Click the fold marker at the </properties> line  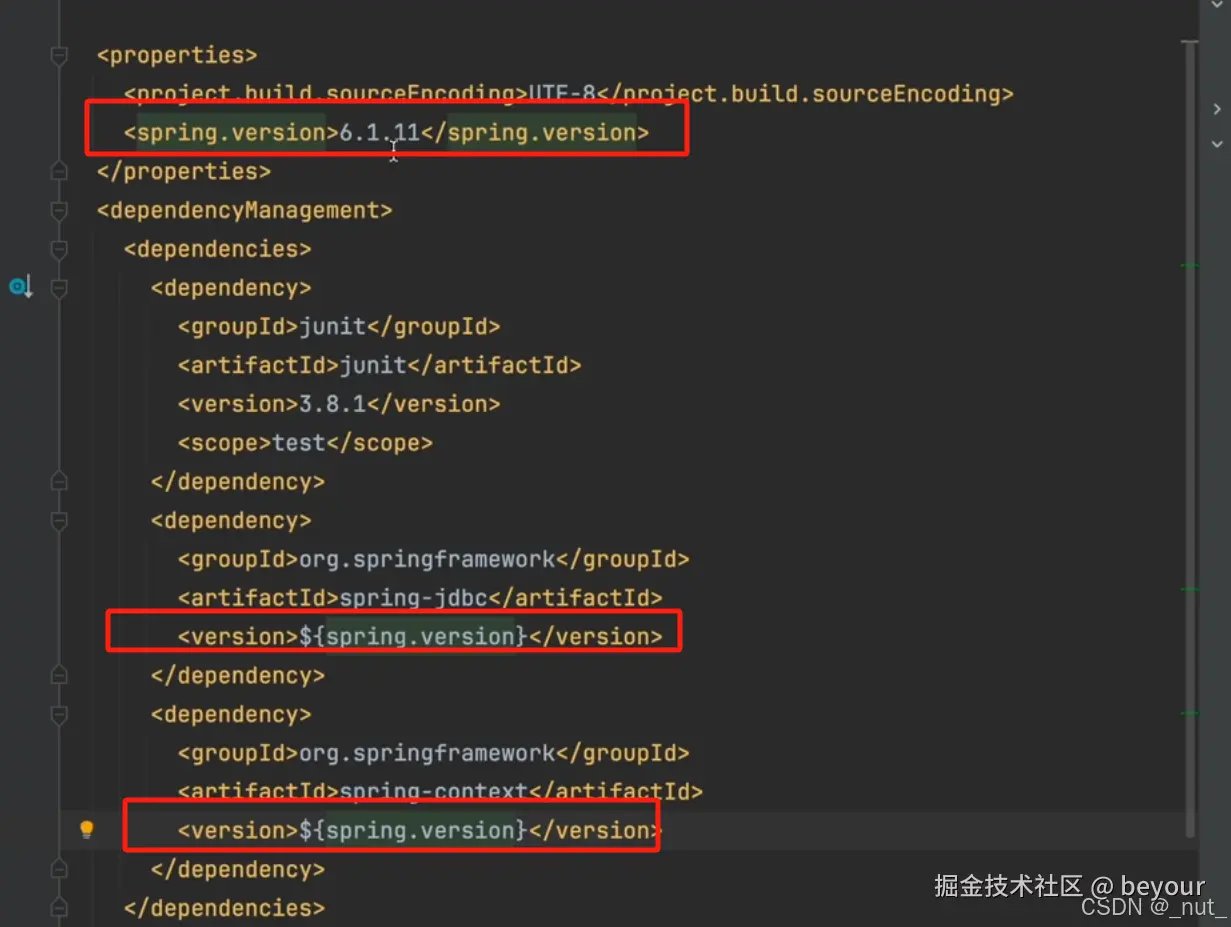pyautogui.click(x=59, y=171)
